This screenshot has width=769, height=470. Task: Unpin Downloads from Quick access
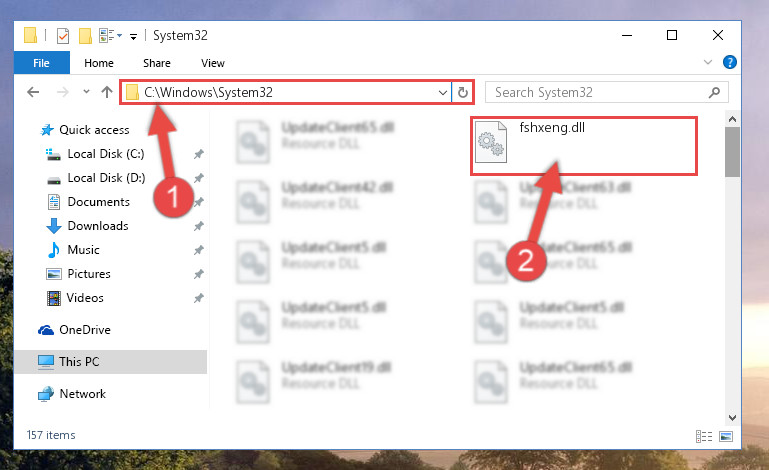pyautogui.click(x=199, y=226)
